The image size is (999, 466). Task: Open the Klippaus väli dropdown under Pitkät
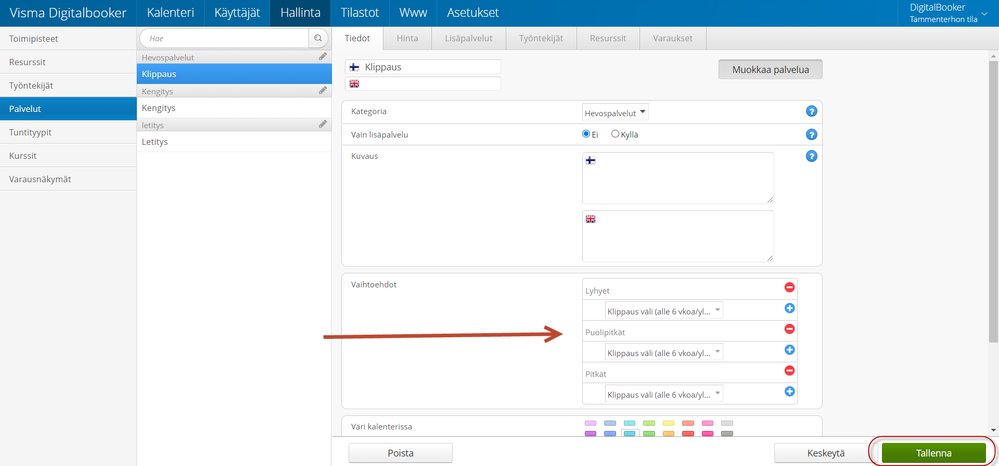(664, 395)
